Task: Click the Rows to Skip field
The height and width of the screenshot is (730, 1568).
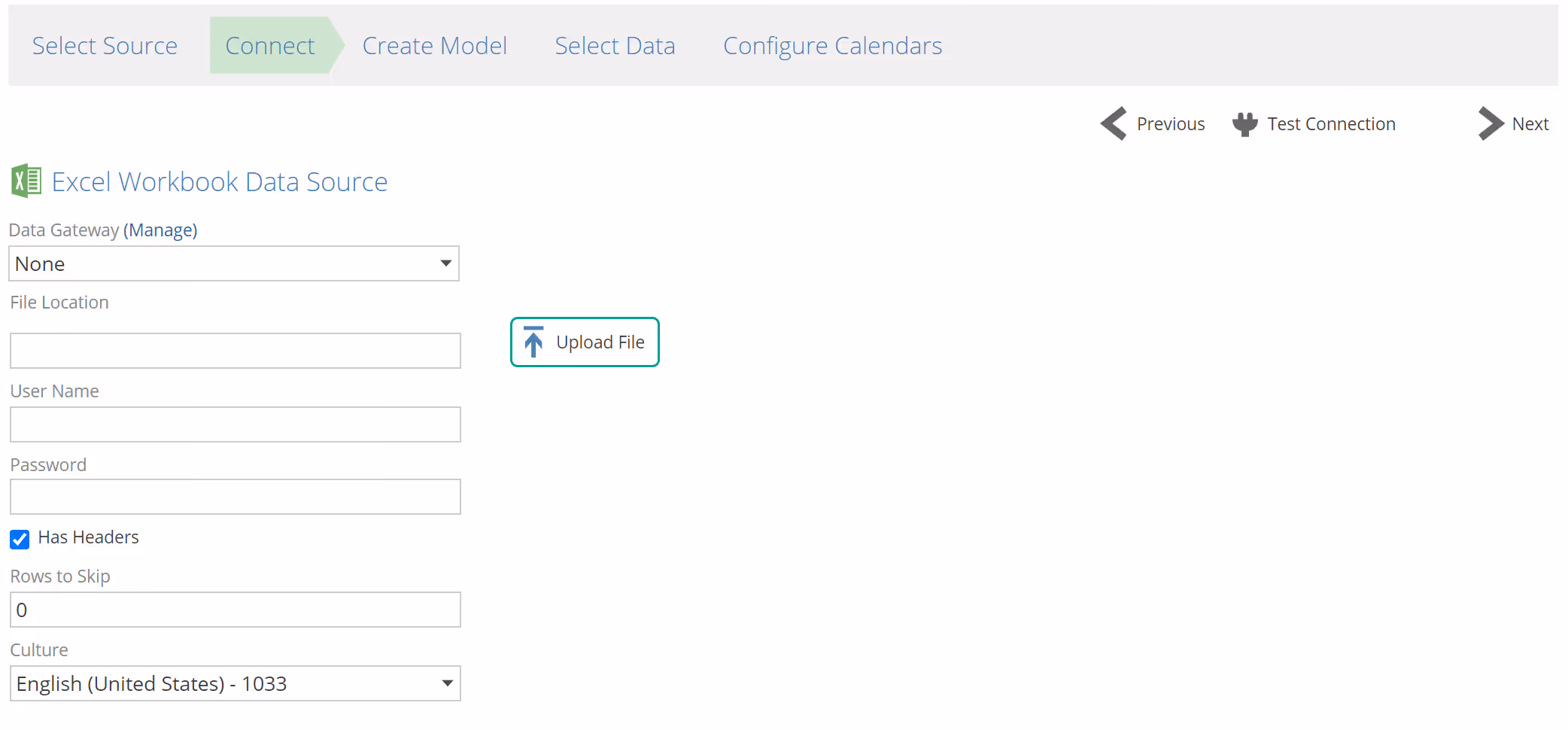Action: (x=235, y=610)
